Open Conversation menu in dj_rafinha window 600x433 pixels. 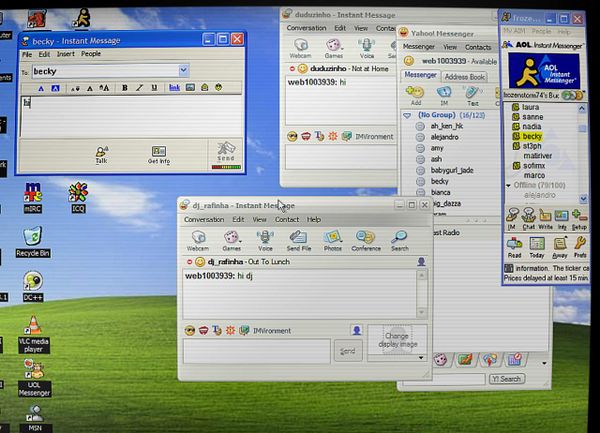(204, 220)
